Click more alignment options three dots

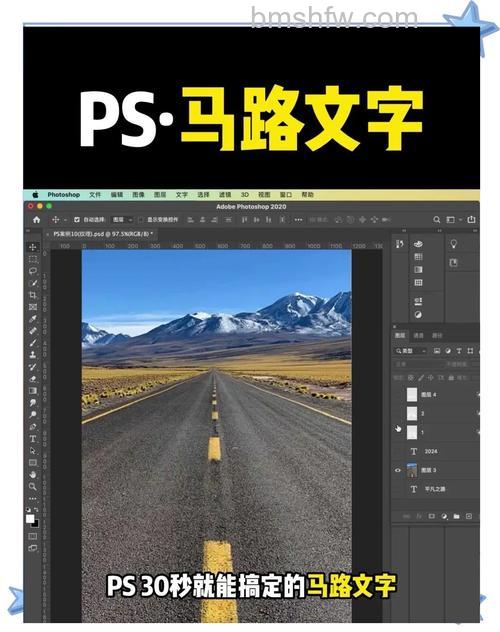click(298, 220)
